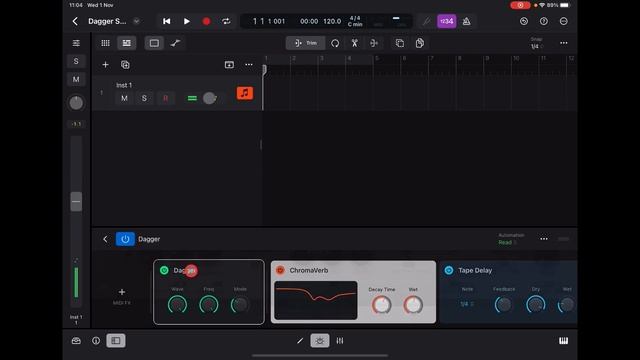Open the orange Inst 1 instrument icon
This screenshot has height=360, width=640.
coord(244,93)
